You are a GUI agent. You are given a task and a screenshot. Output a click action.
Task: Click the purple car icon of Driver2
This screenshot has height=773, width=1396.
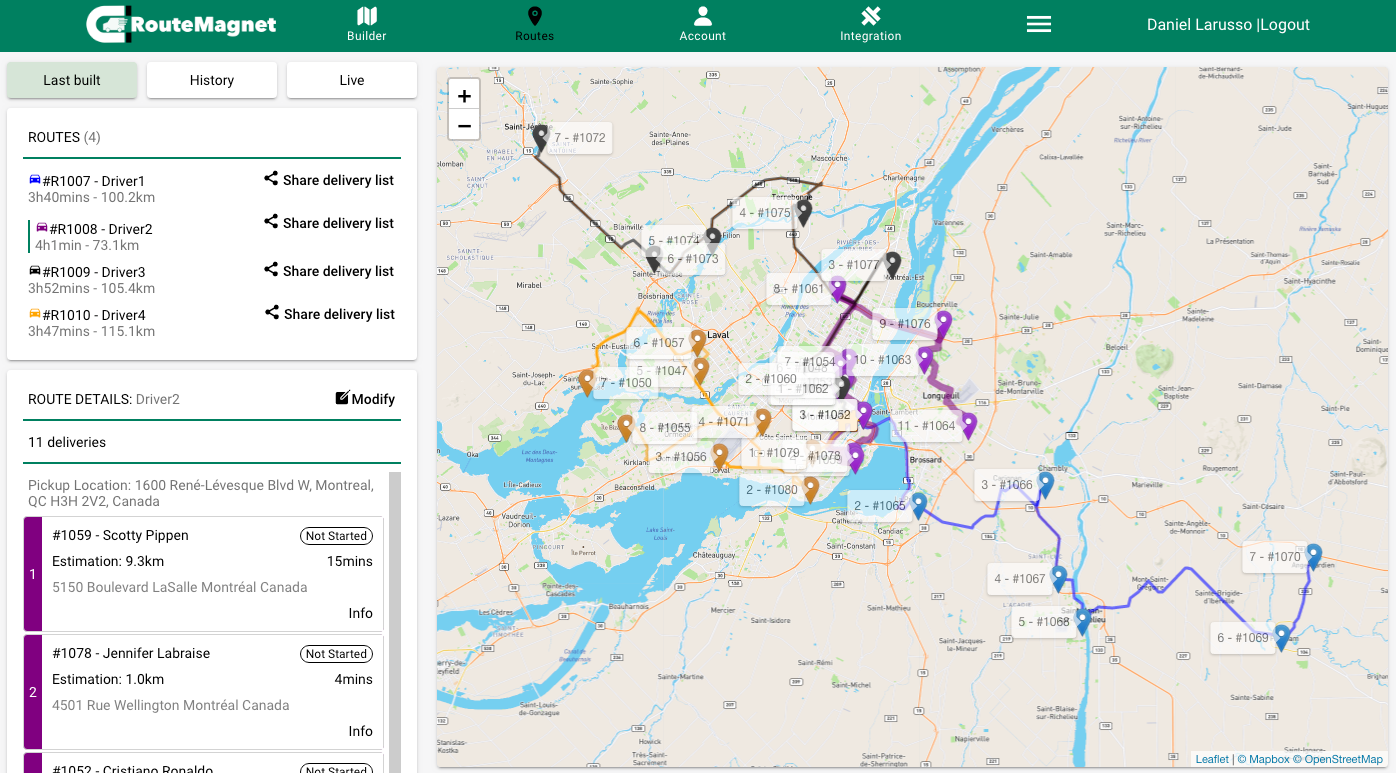coord(42,228)
